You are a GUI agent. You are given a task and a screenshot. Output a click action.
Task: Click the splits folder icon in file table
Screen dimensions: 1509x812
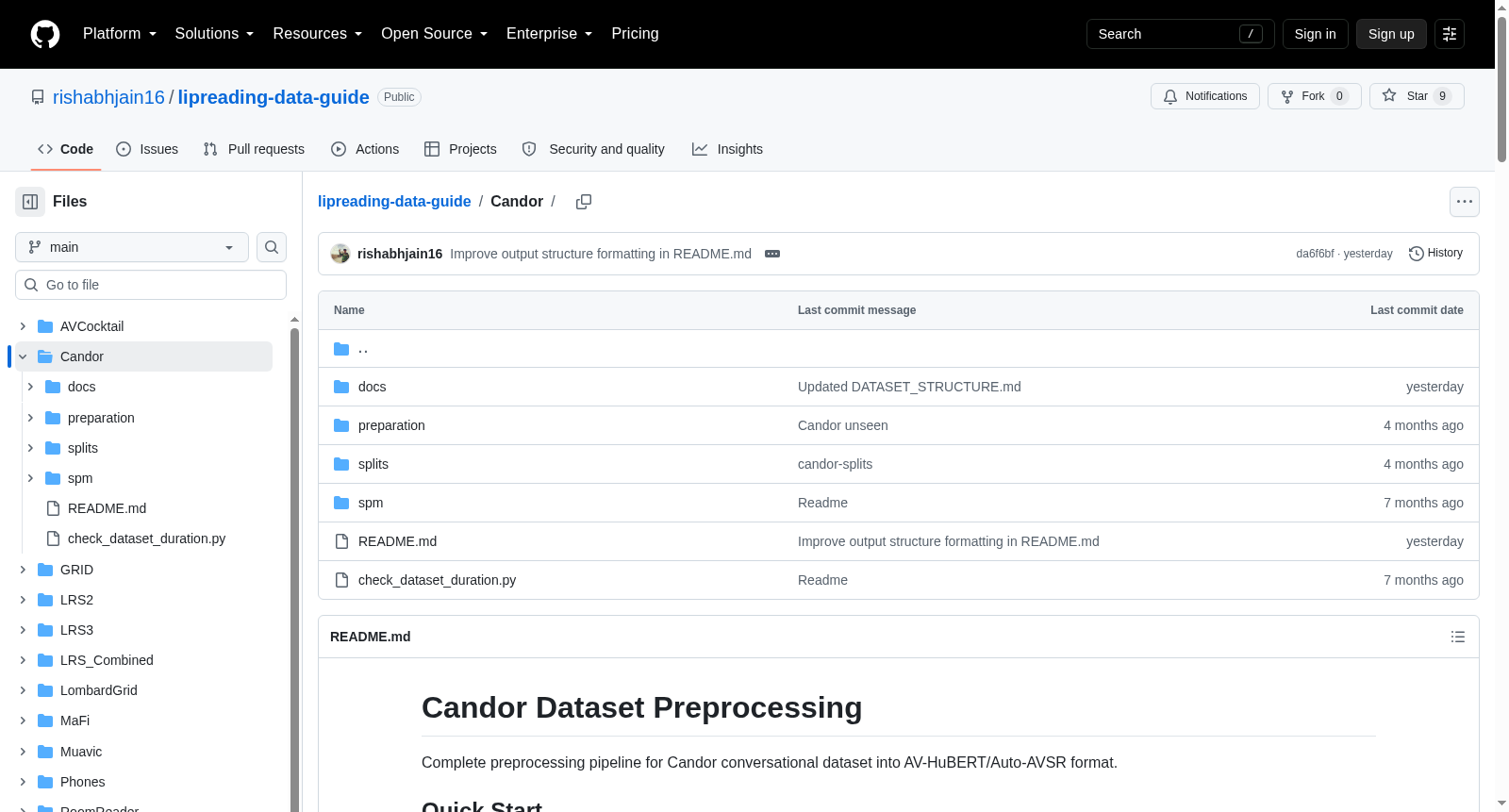(341, 464)
